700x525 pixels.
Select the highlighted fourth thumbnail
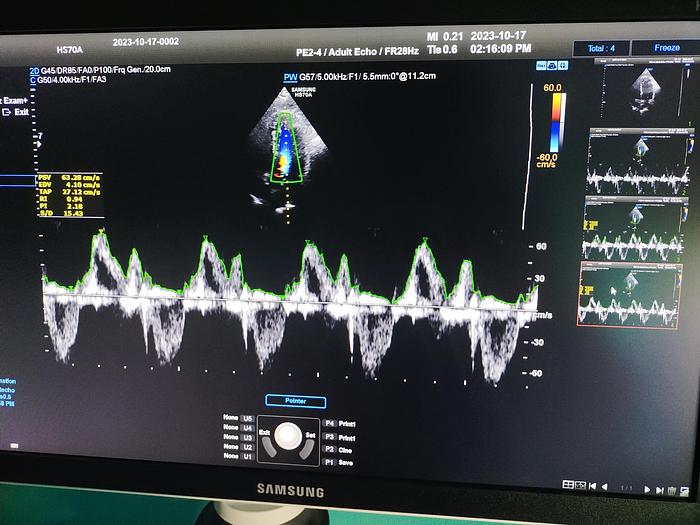(629, 294)
